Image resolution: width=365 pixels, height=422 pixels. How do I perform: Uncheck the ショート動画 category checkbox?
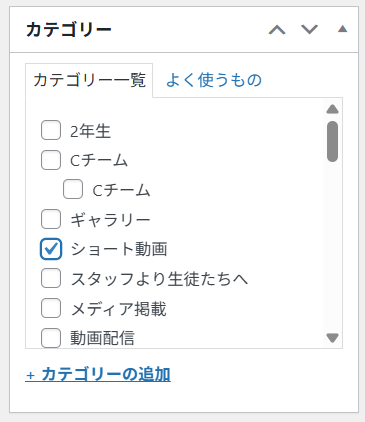tap(51, 249)
